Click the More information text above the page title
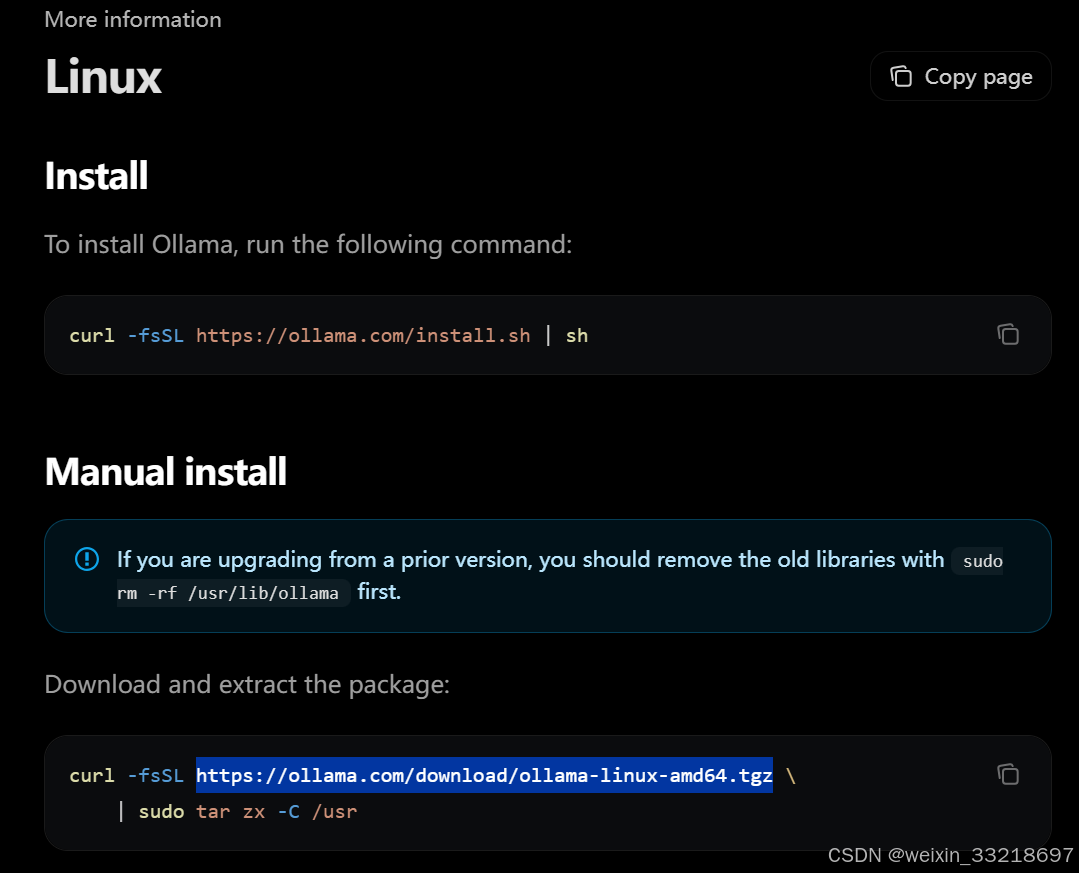The width and height of the screenshot is (1079, 873). coord(133,19)
